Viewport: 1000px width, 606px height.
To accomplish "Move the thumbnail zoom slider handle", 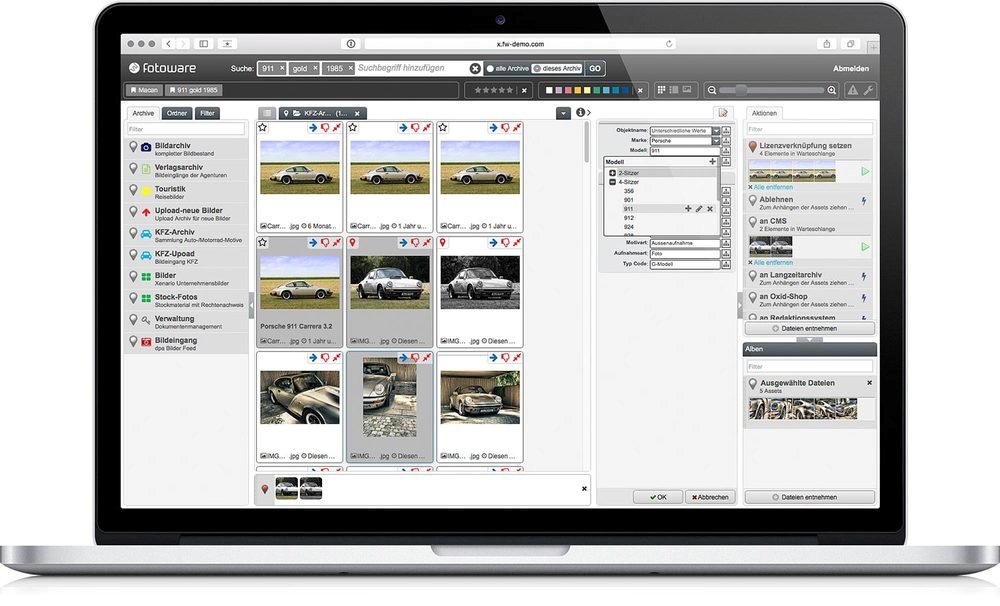I will click(740, 91).
